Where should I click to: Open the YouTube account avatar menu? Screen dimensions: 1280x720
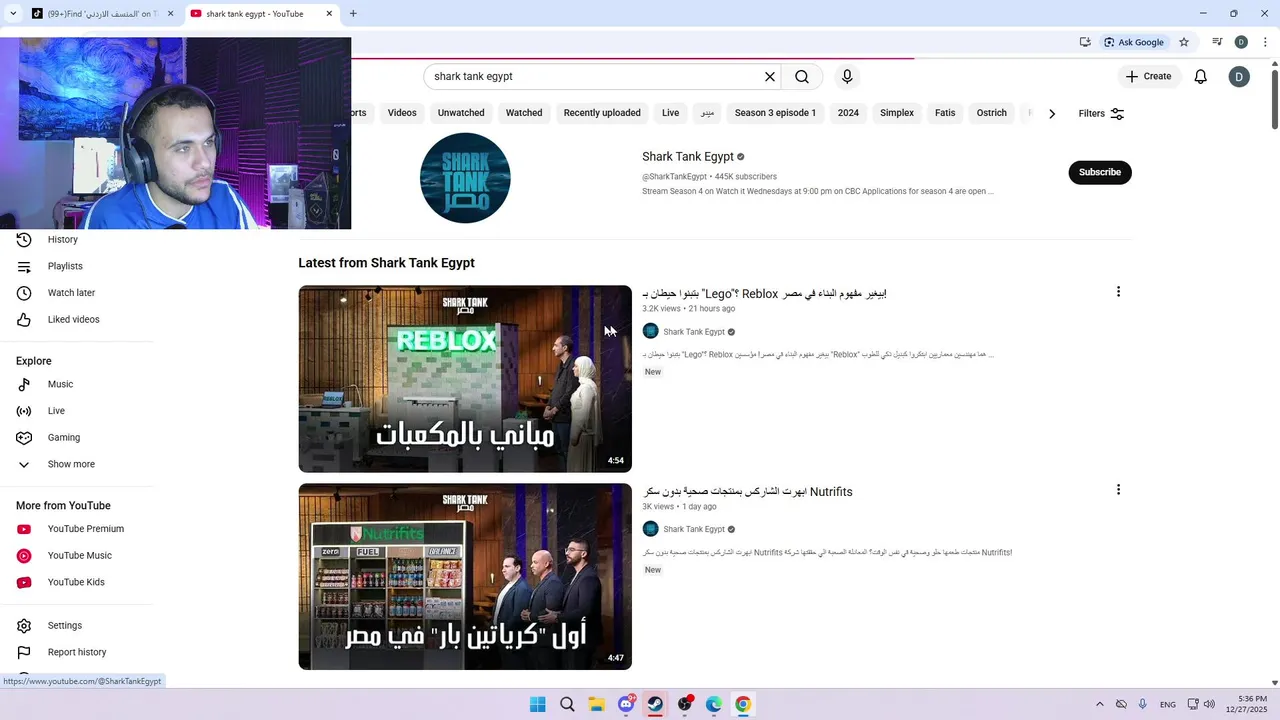(x=1239, y=76)
